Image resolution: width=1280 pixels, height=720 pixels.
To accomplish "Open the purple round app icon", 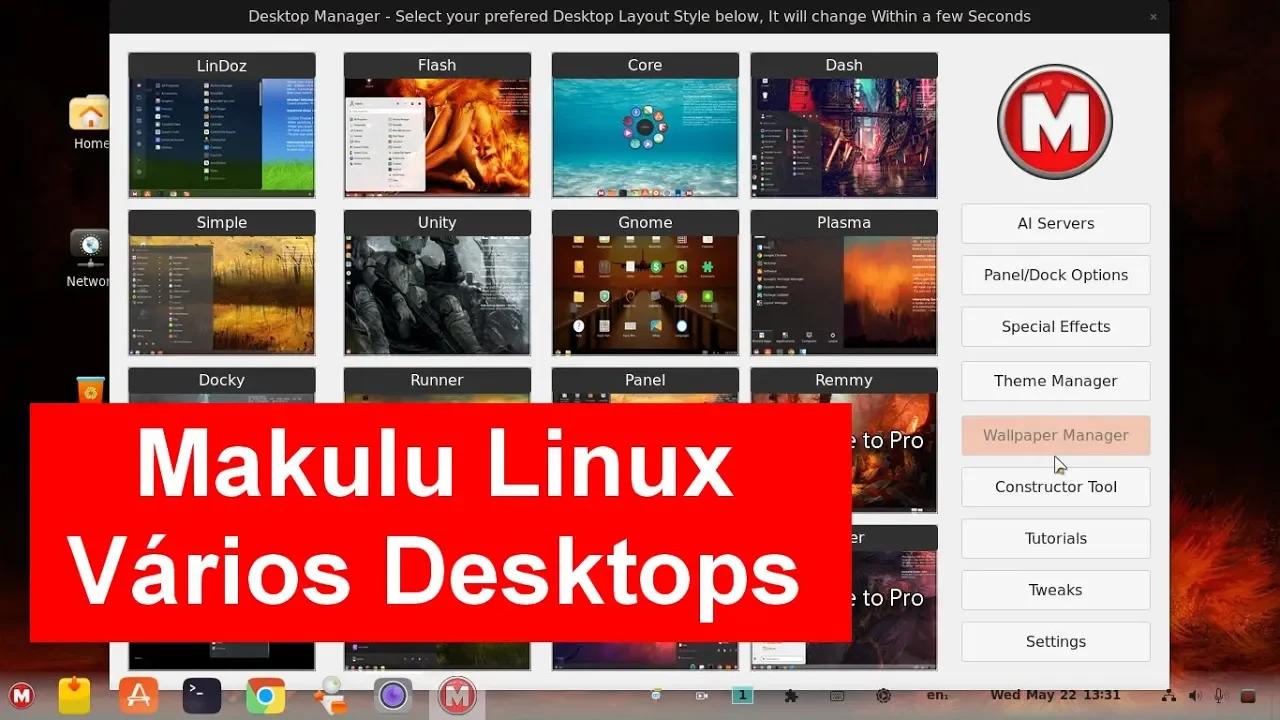I will (393, 695).
